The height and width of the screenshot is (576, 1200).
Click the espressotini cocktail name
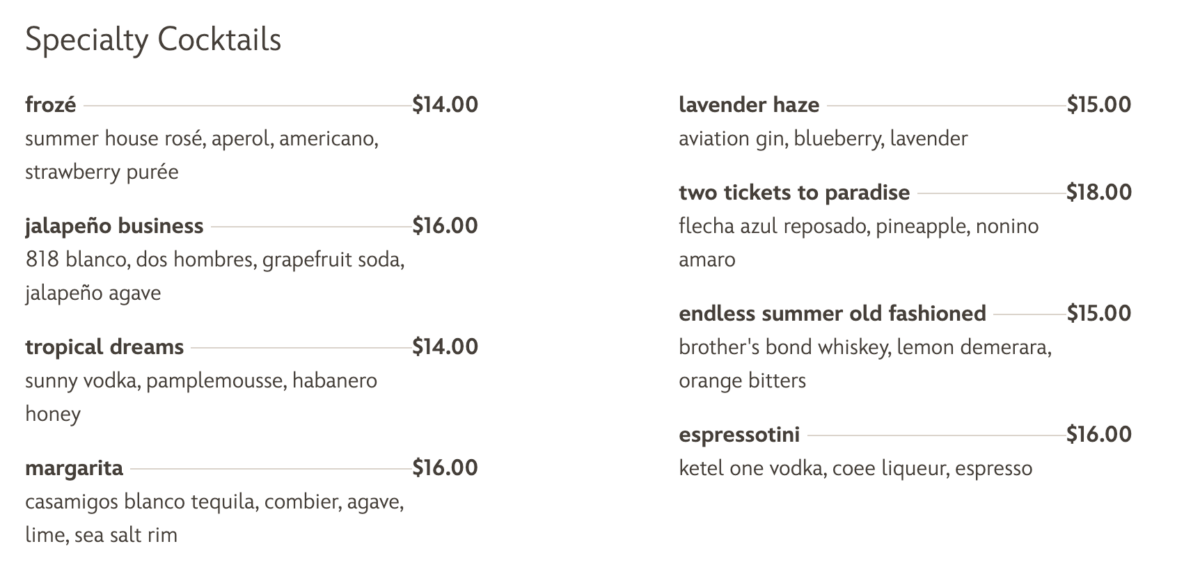739,434
